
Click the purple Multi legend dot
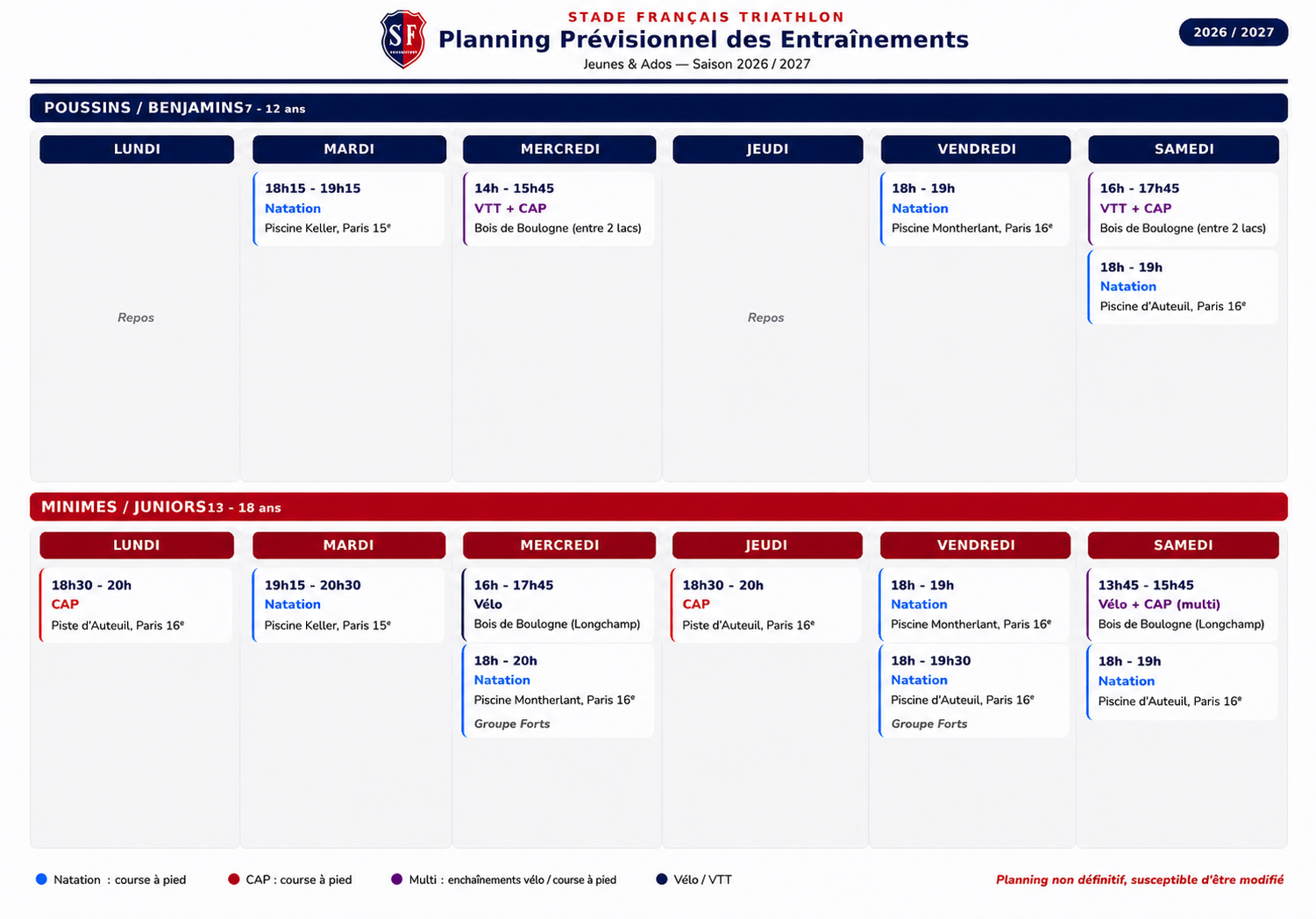pos(396,880)
